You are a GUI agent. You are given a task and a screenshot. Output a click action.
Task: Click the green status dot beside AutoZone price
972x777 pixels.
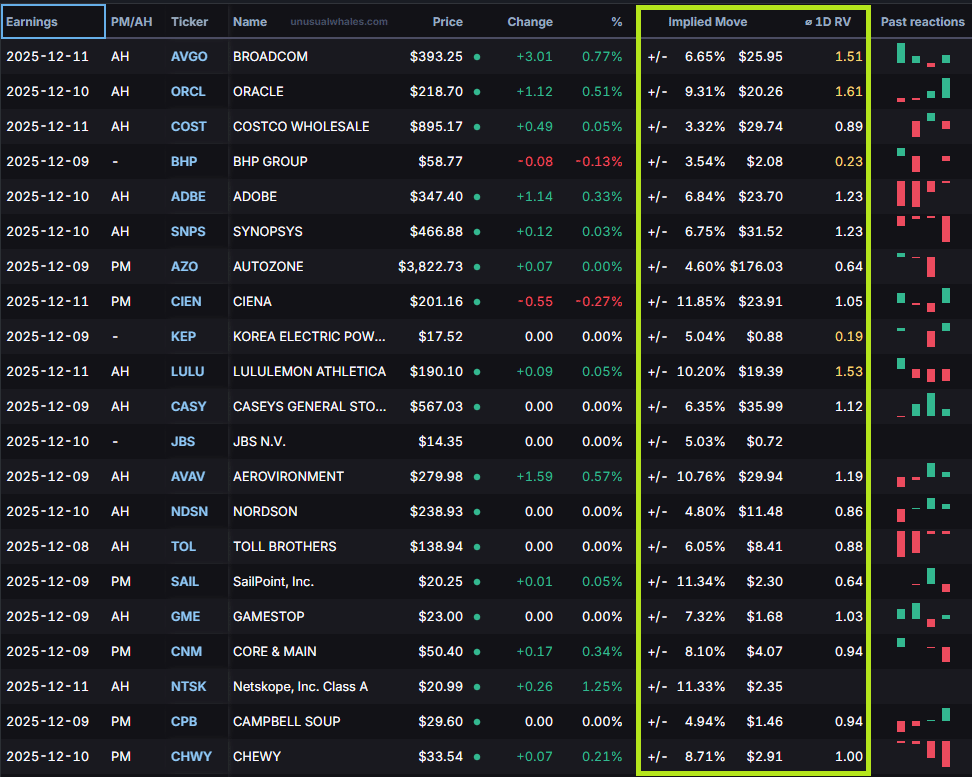477,267
